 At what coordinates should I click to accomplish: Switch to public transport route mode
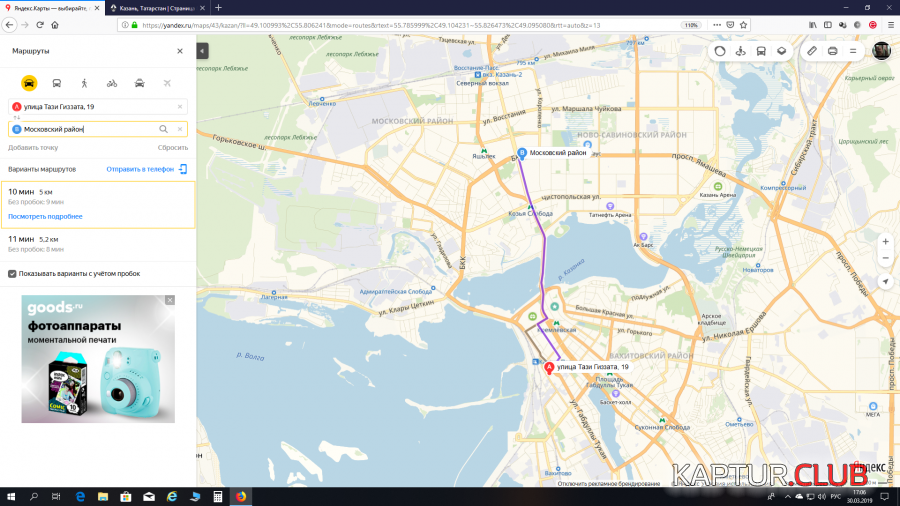57,83
